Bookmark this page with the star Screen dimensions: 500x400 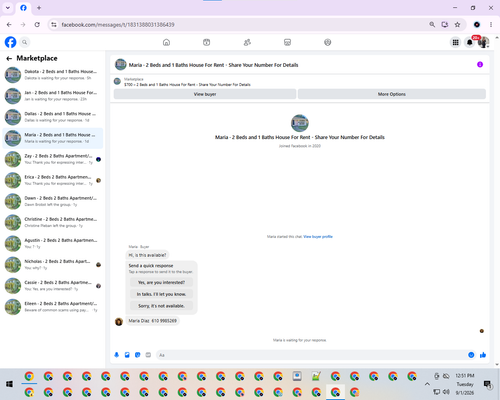click(457, 25)
